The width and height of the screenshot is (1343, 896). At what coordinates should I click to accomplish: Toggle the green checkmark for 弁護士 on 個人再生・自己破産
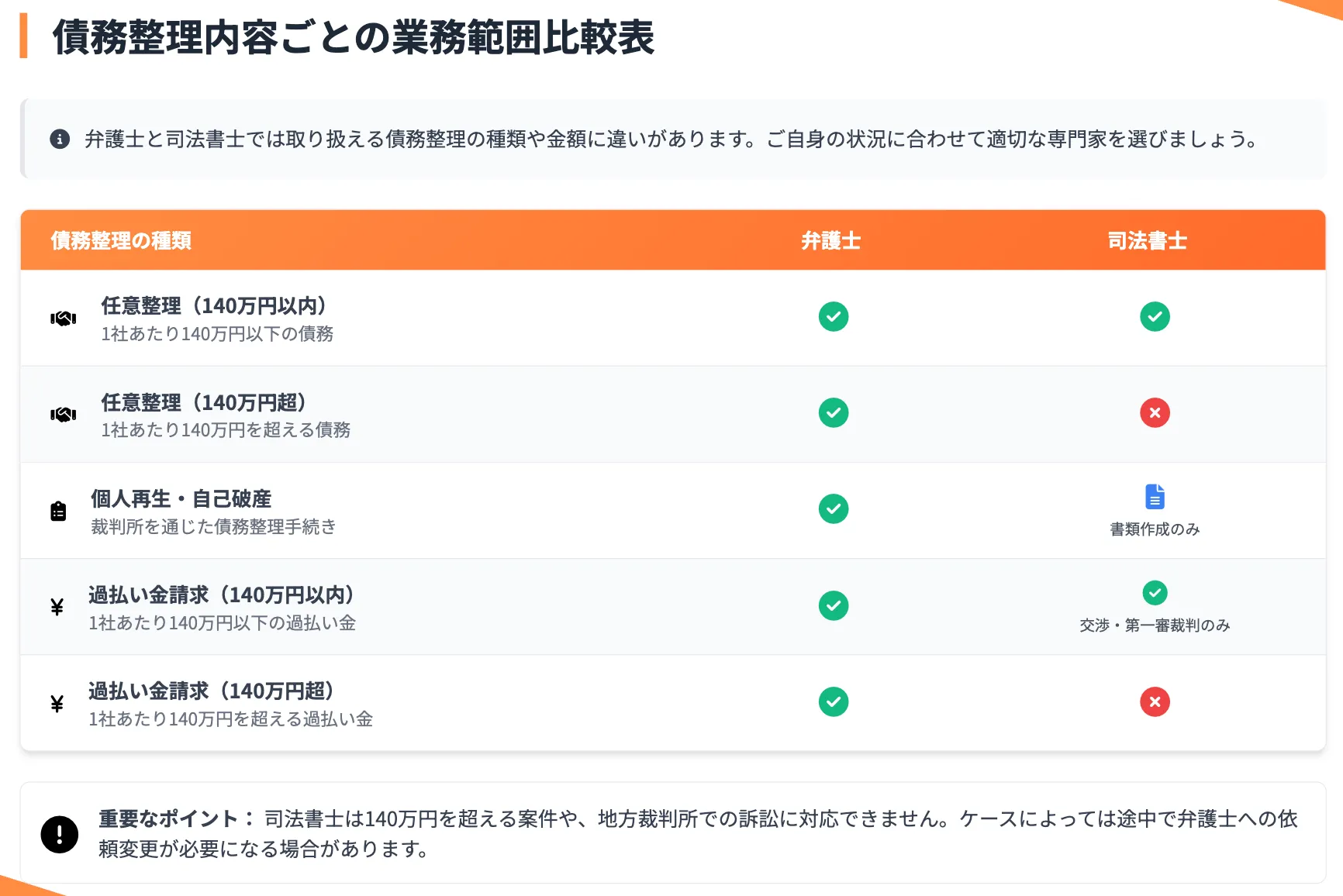[833, 509]
